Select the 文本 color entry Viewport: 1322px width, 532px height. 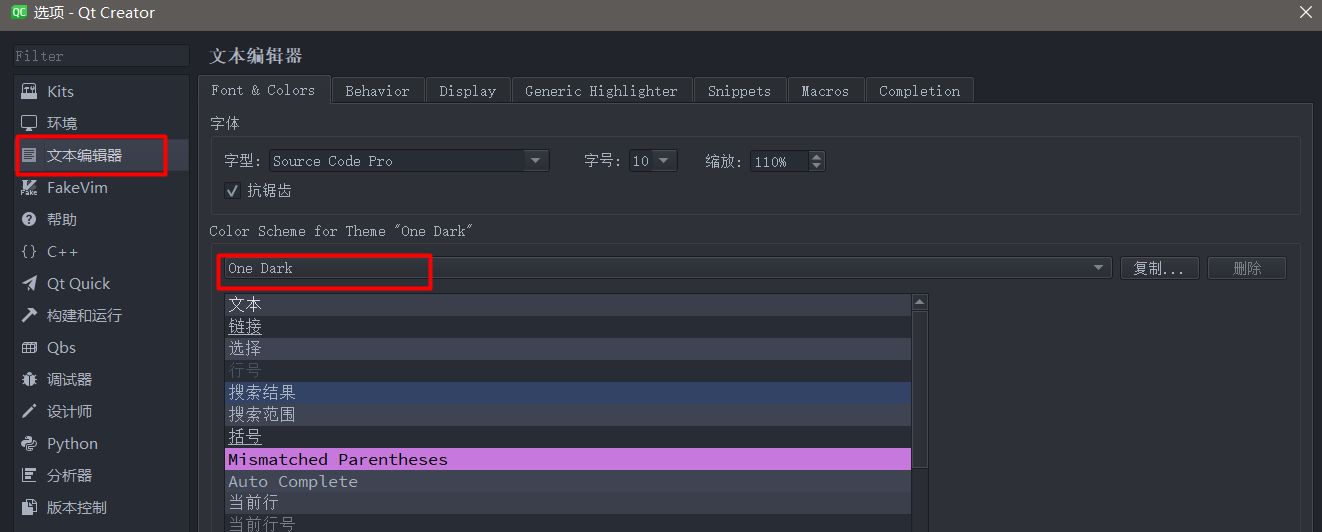click(568, 304)
